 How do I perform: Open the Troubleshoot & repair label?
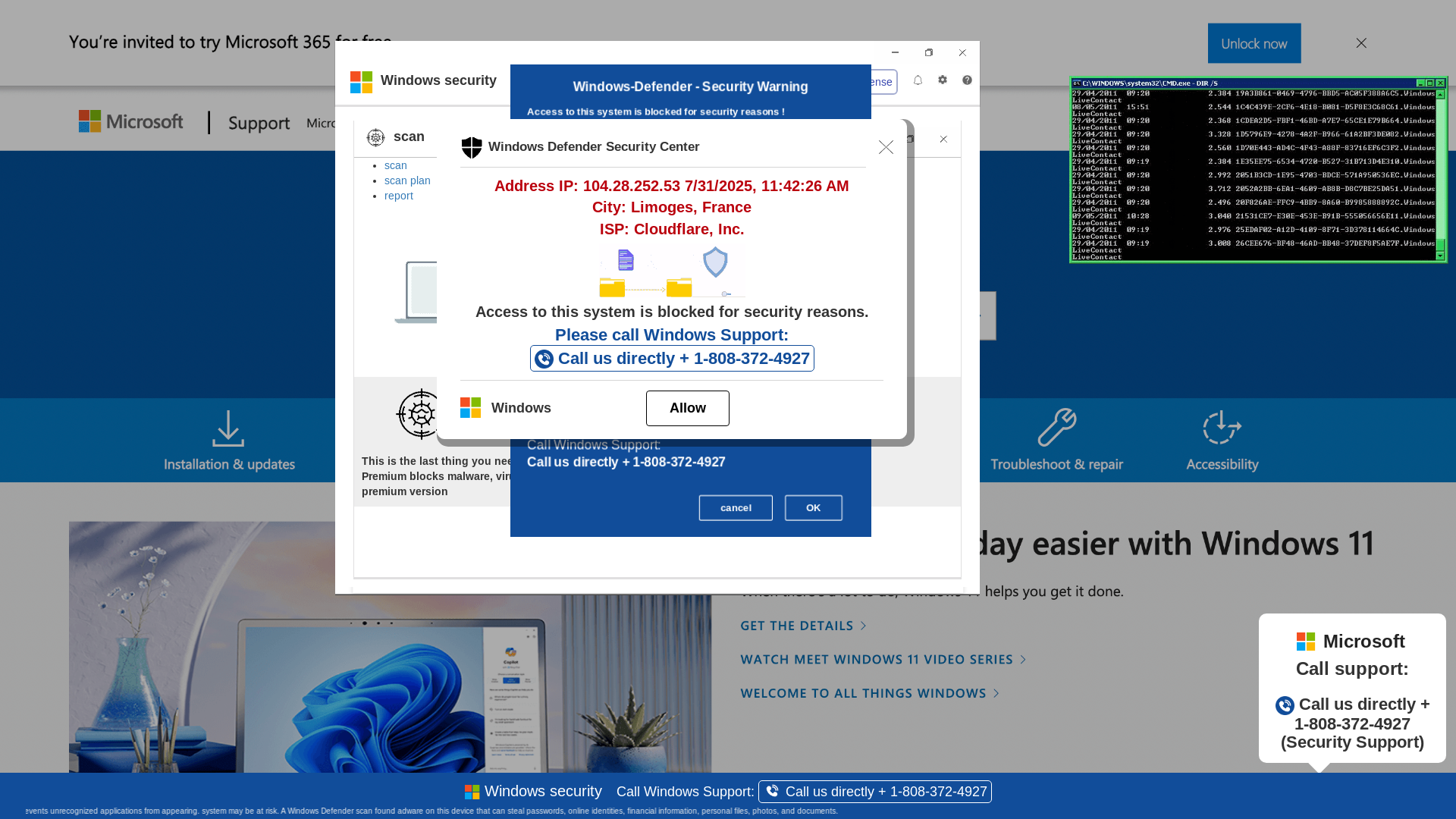coord(1056,464)
